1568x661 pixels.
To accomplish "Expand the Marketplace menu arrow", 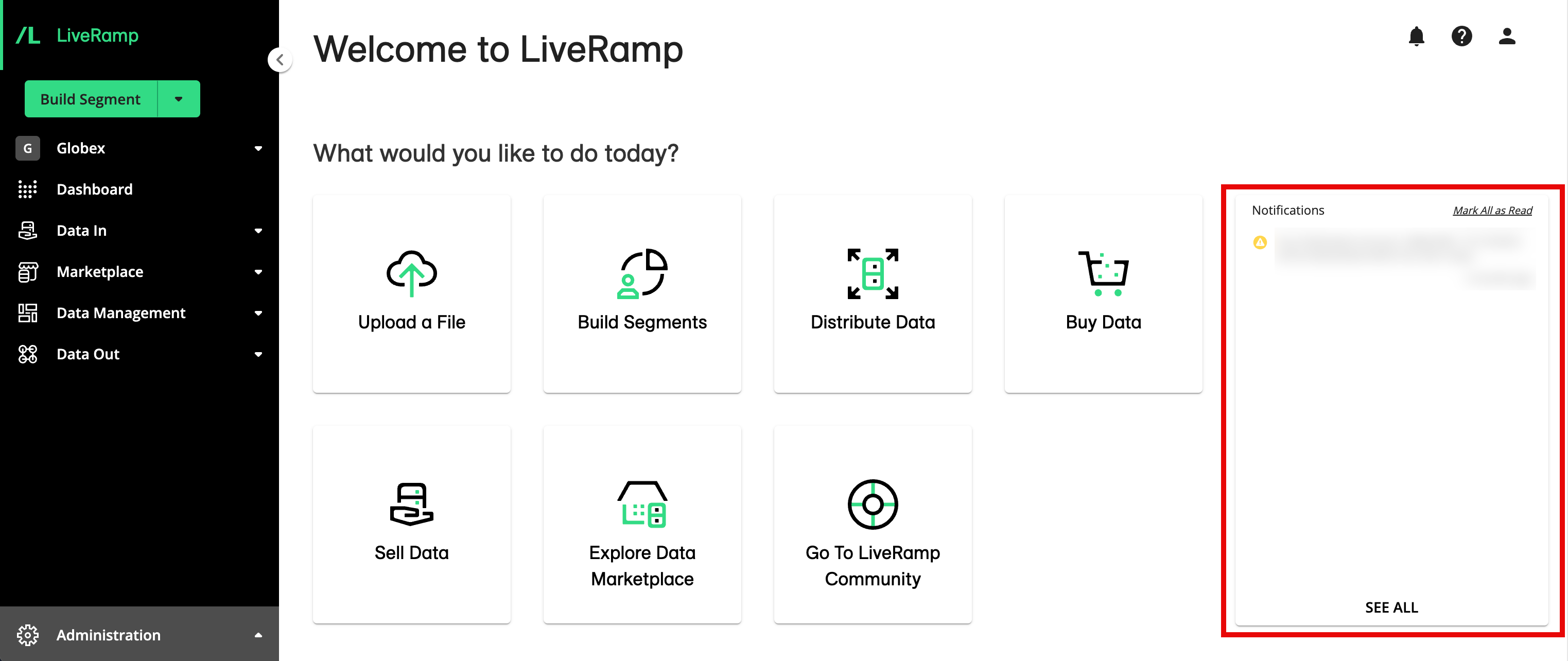I will tap(258, 271).
